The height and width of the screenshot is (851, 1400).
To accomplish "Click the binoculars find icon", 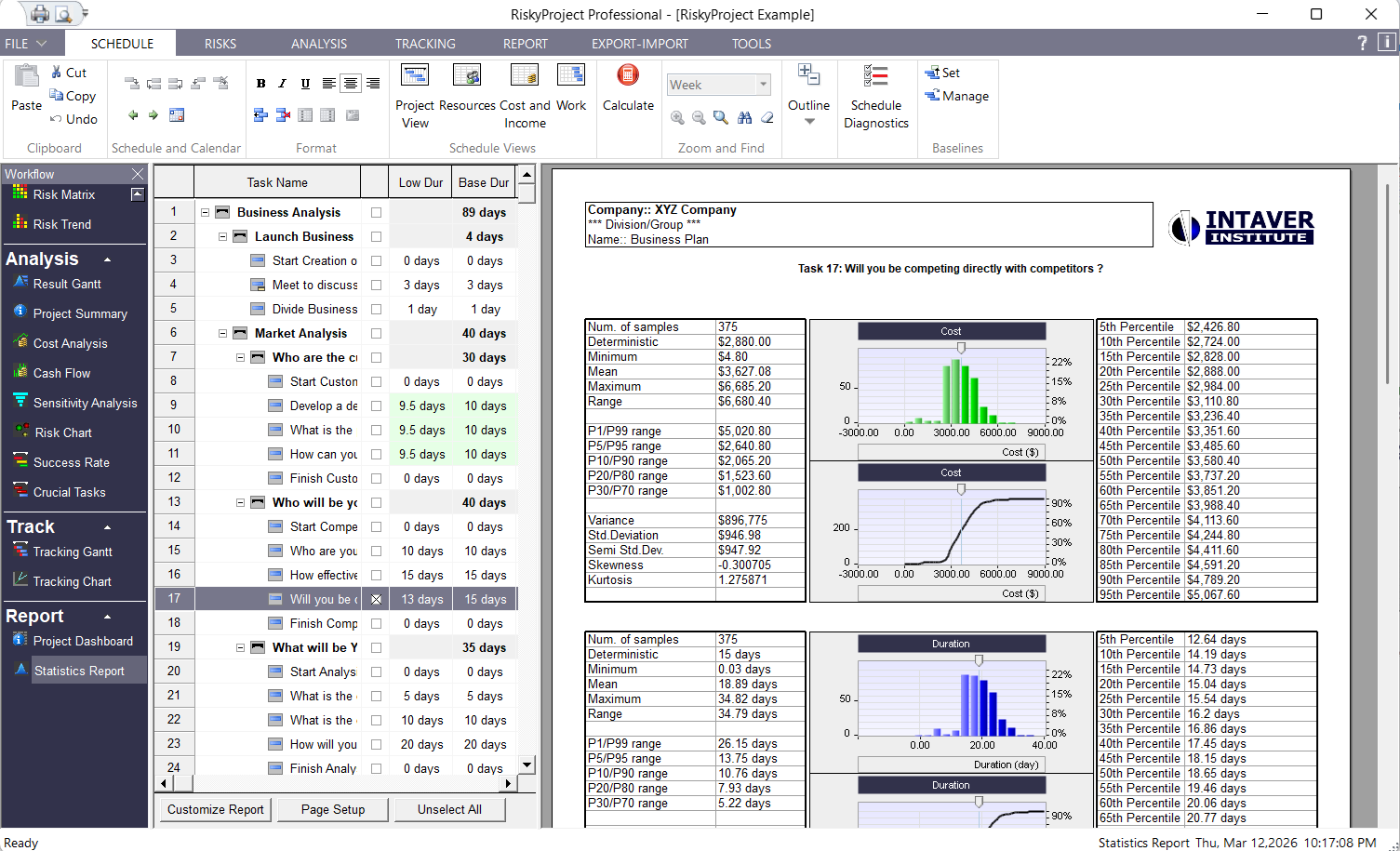I will pos(744,118).
